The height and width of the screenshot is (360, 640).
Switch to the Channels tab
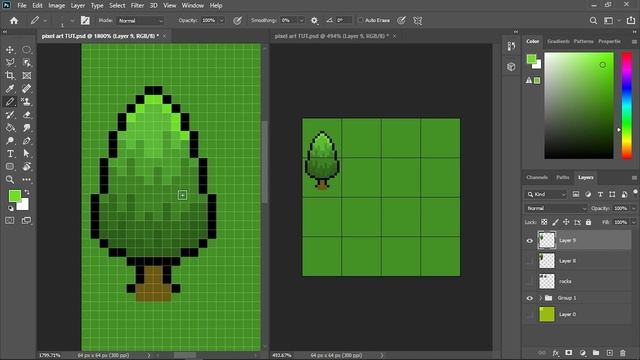pos(537,177)
